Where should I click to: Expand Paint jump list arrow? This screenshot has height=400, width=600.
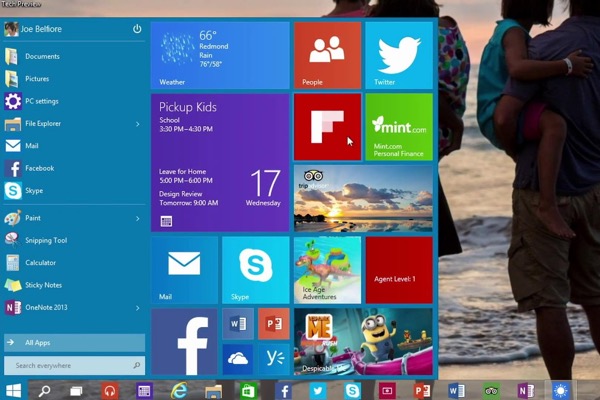click(137, 219)
